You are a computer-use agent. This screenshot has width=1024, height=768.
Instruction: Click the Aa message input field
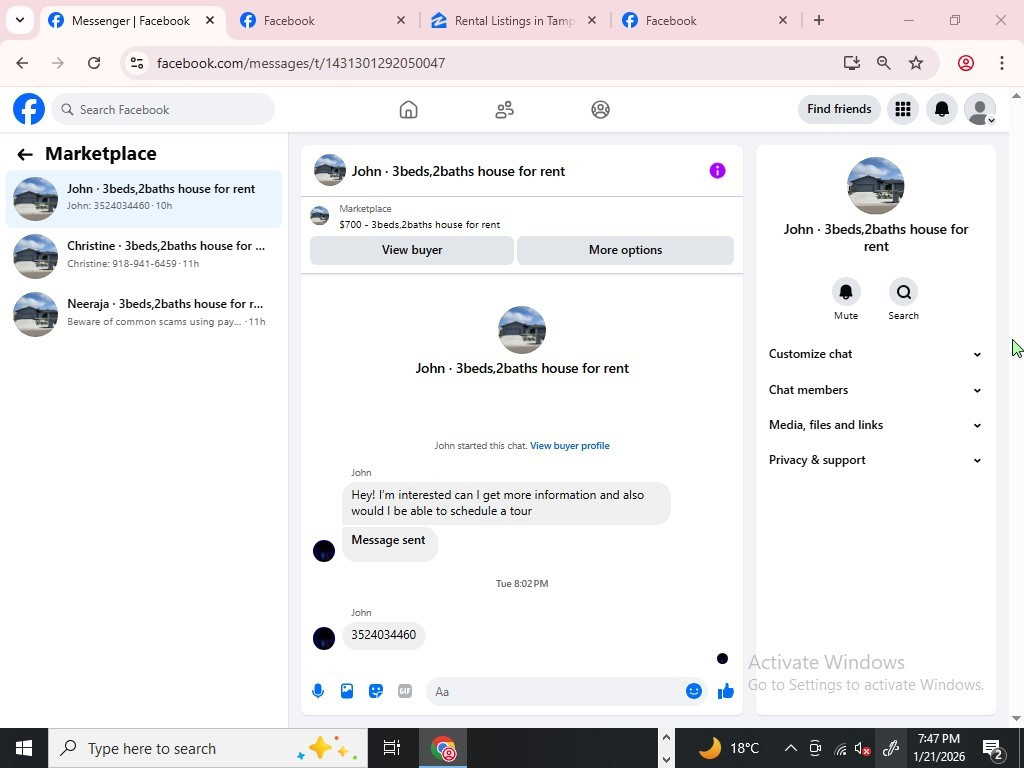click(555, 692)
